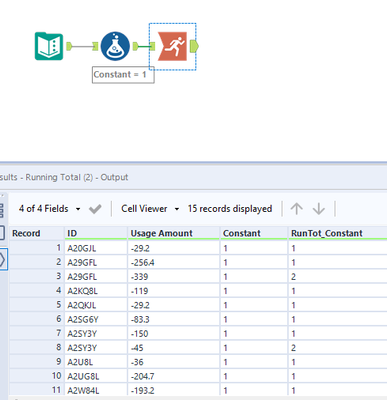Click the Text Input output anchor
The image size is (387, 400).
tap(69, 46)
